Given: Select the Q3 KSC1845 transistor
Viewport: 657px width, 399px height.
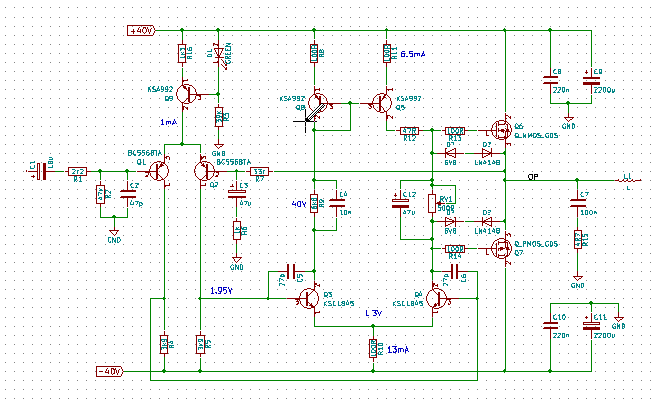Looking at the screenshot, I should coord(309,298).
